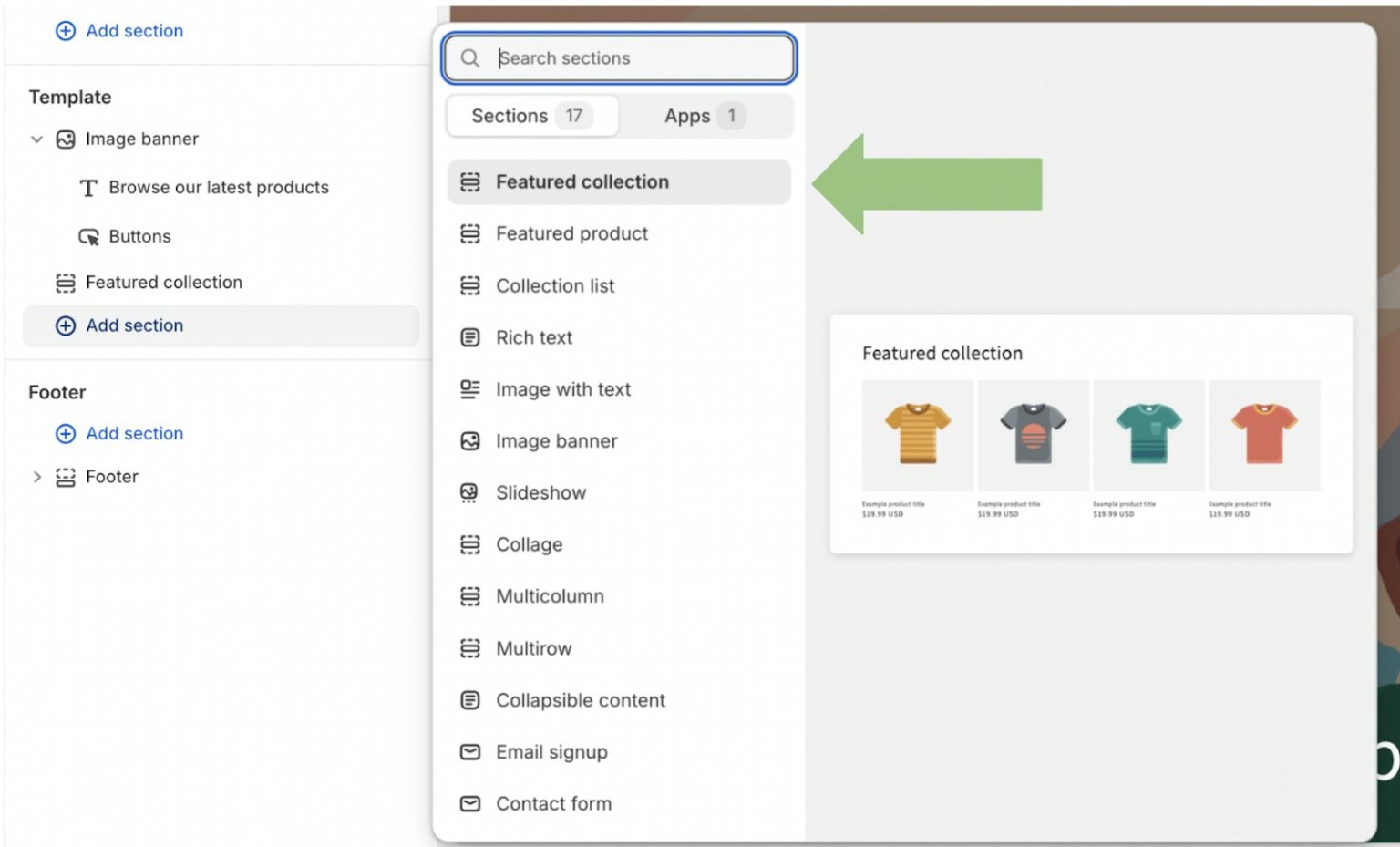Image resolution: width=1400 pixels, height=847 pixels.
Task: Click the Rich text section icon
Action: [x=469, y=337]
